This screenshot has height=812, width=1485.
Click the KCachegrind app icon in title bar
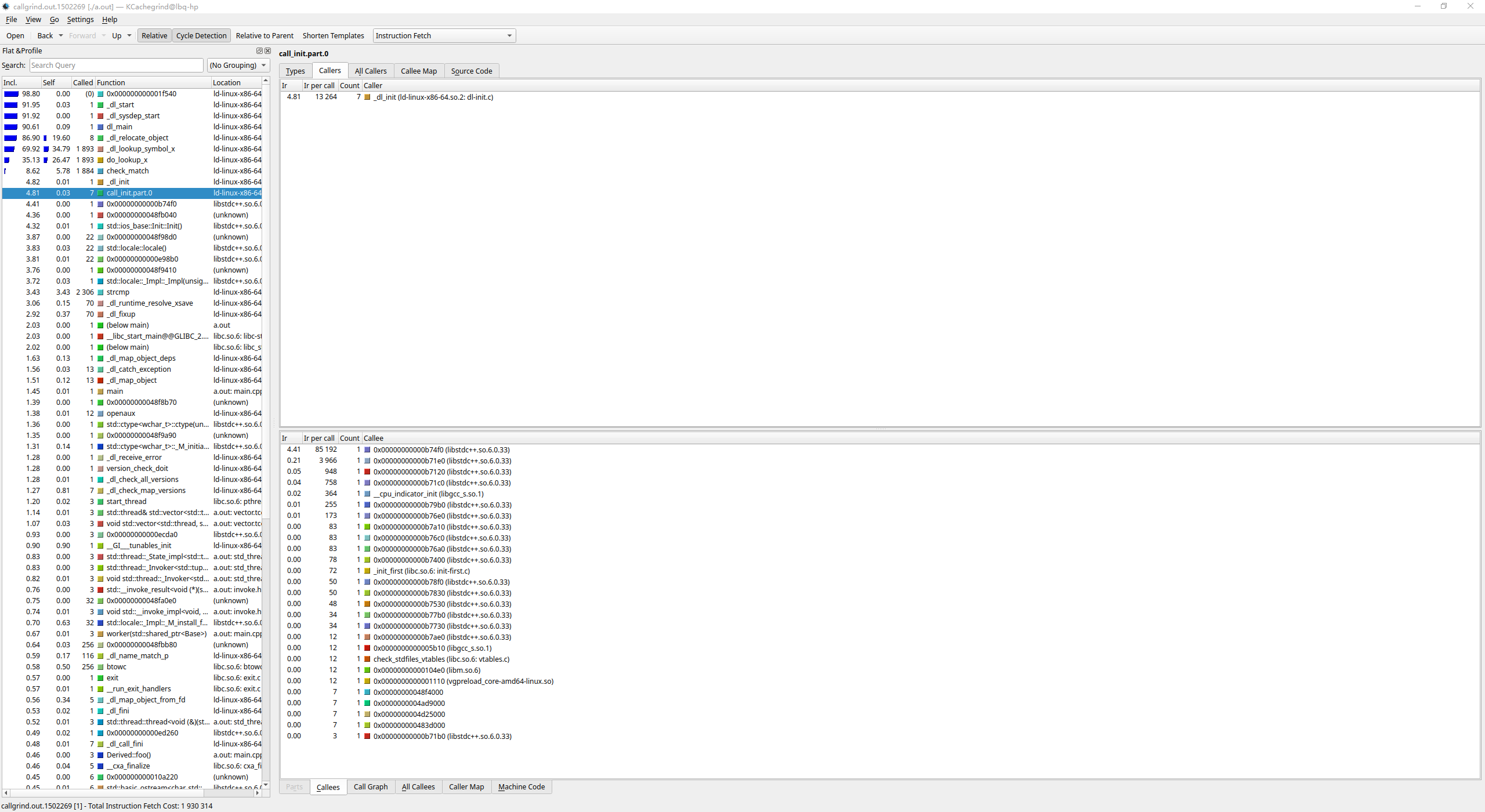6,6
